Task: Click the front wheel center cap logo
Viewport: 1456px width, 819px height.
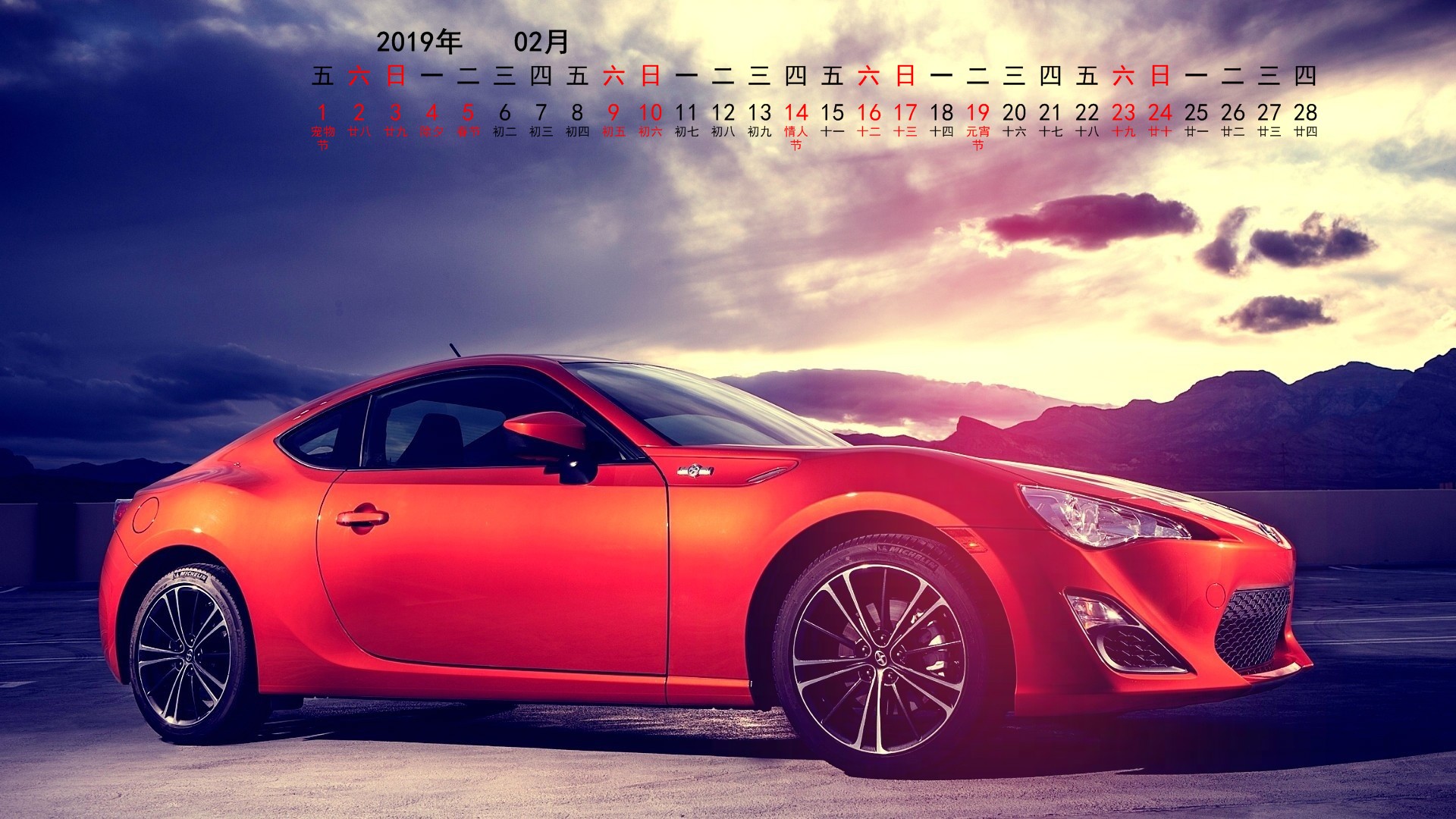Action: (882, 658)
